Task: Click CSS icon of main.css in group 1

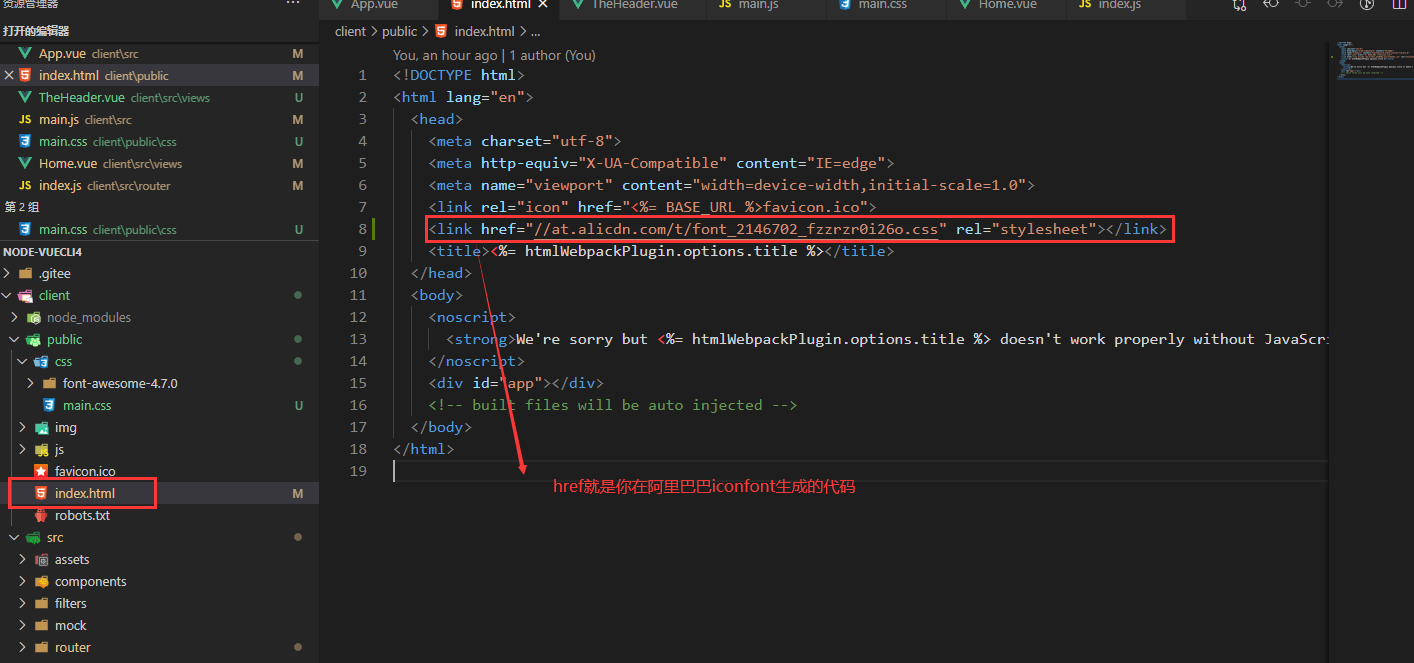Action: [25, 141]
